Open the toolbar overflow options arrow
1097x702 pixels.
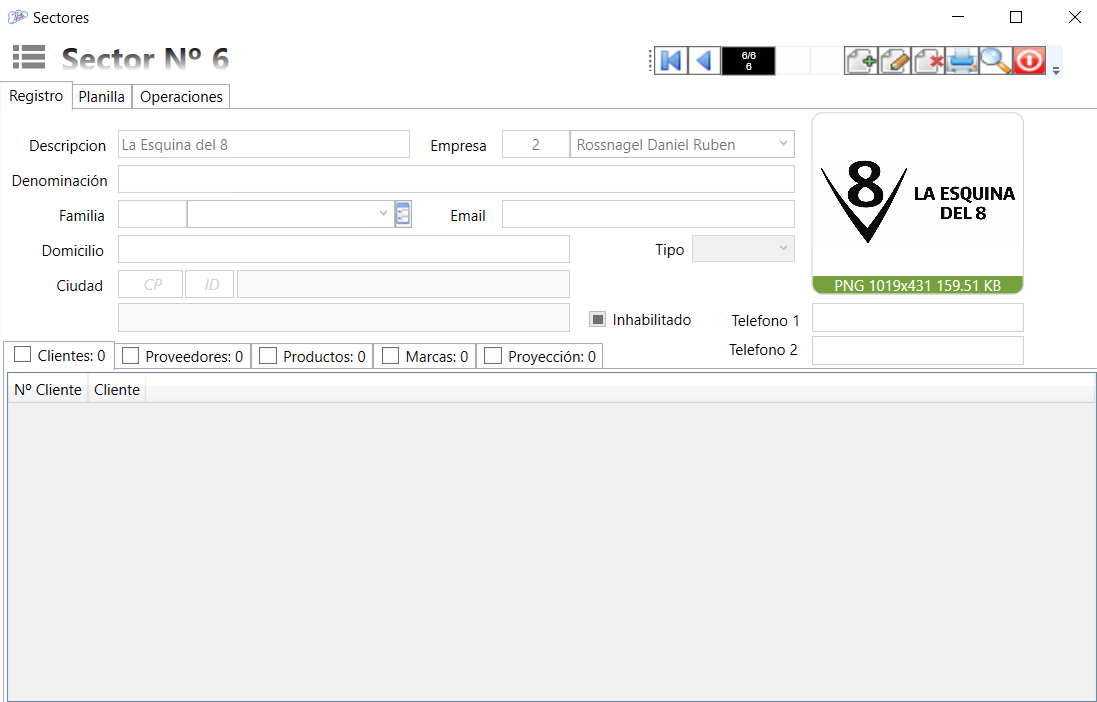1056,71
